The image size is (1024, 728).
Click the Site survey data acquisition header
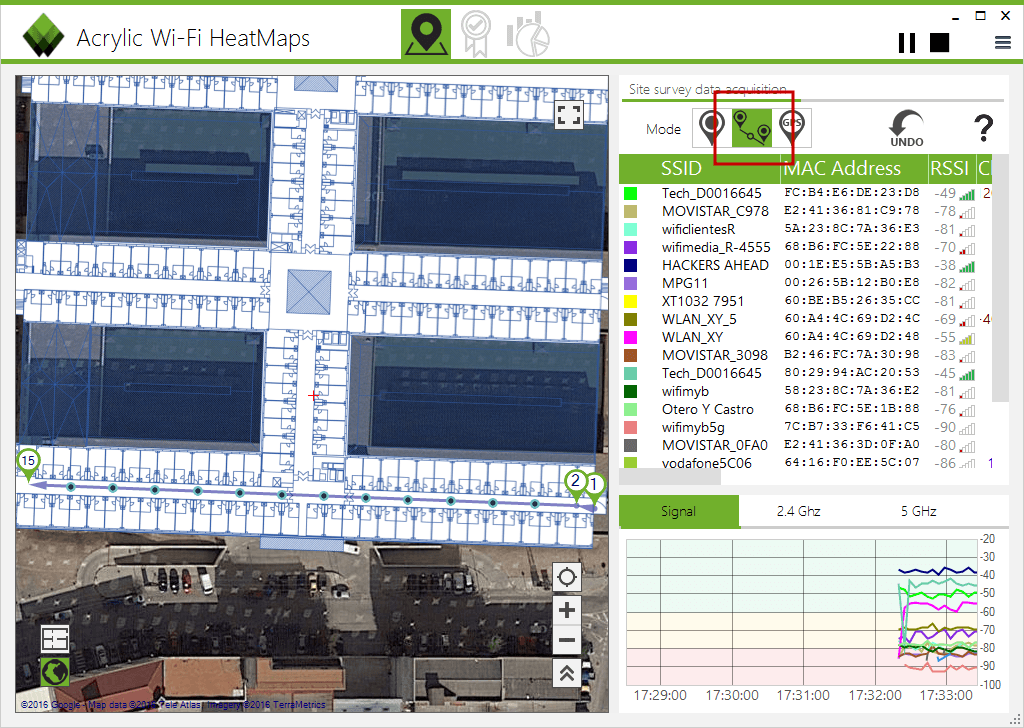707,89
